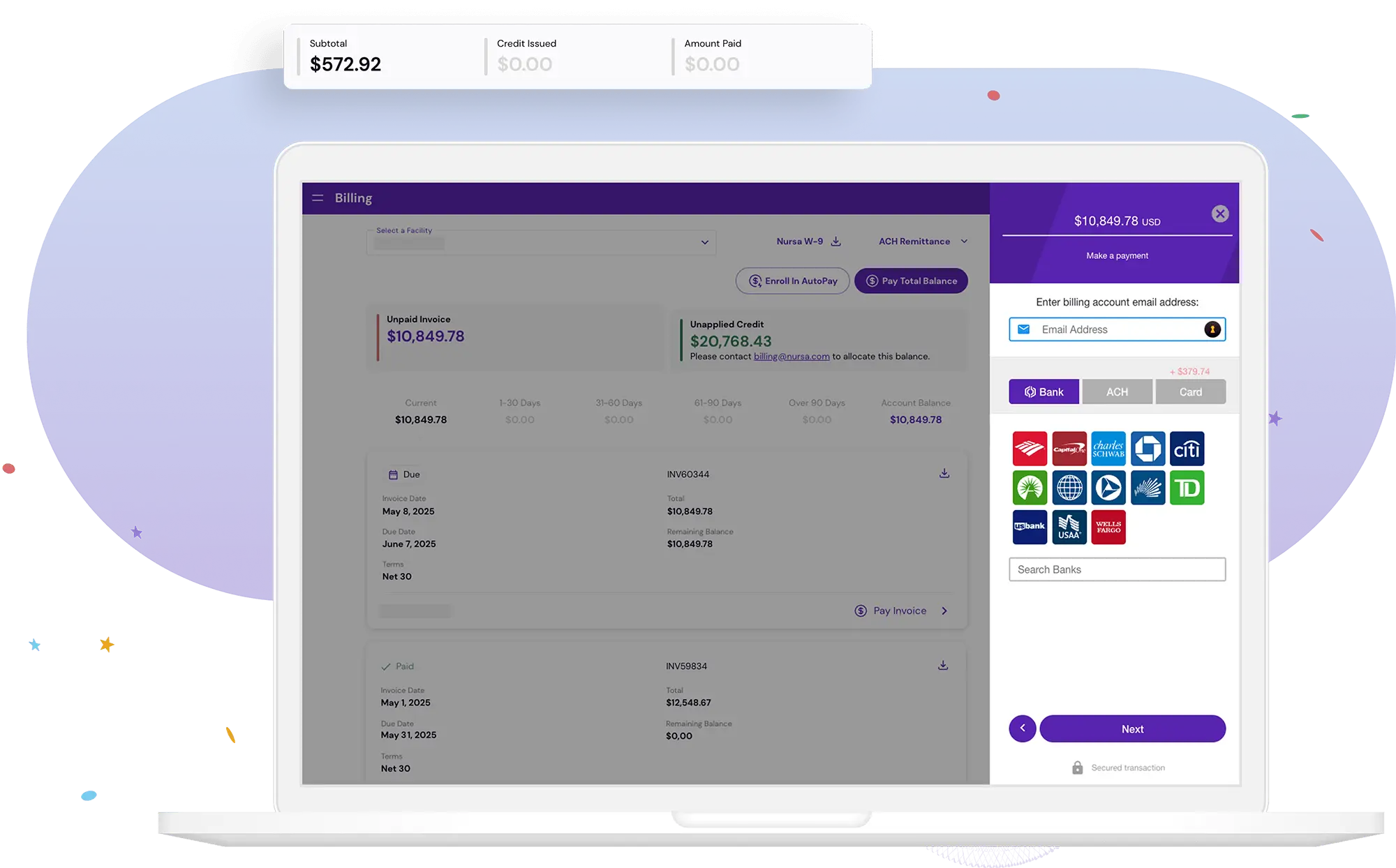Image resolution: width=1396 pixels, height=868 pixels.
Task: Close the payment panel
Action: (x=1219, y=214)
